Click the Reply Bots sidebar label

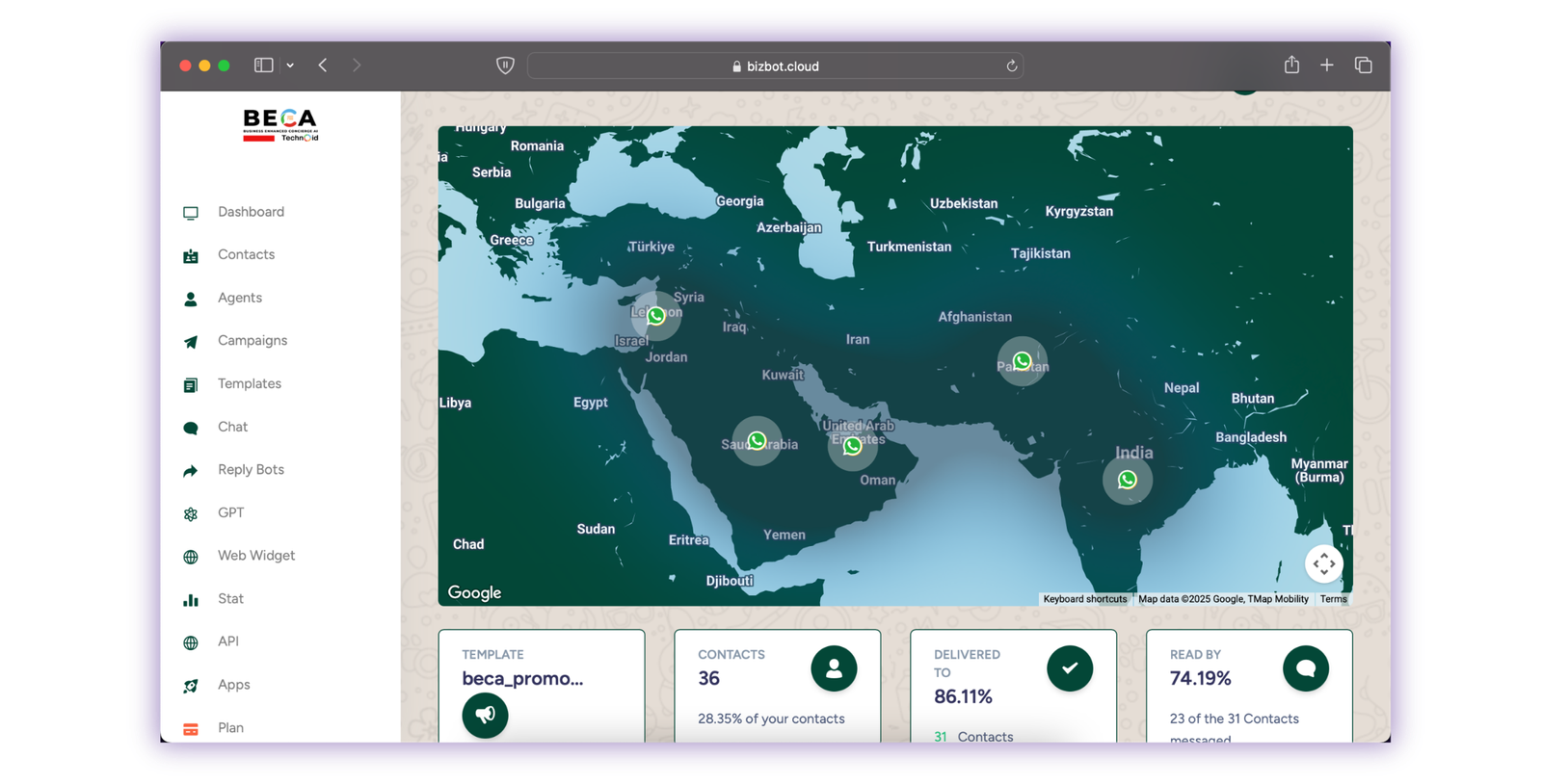point(251,470)
